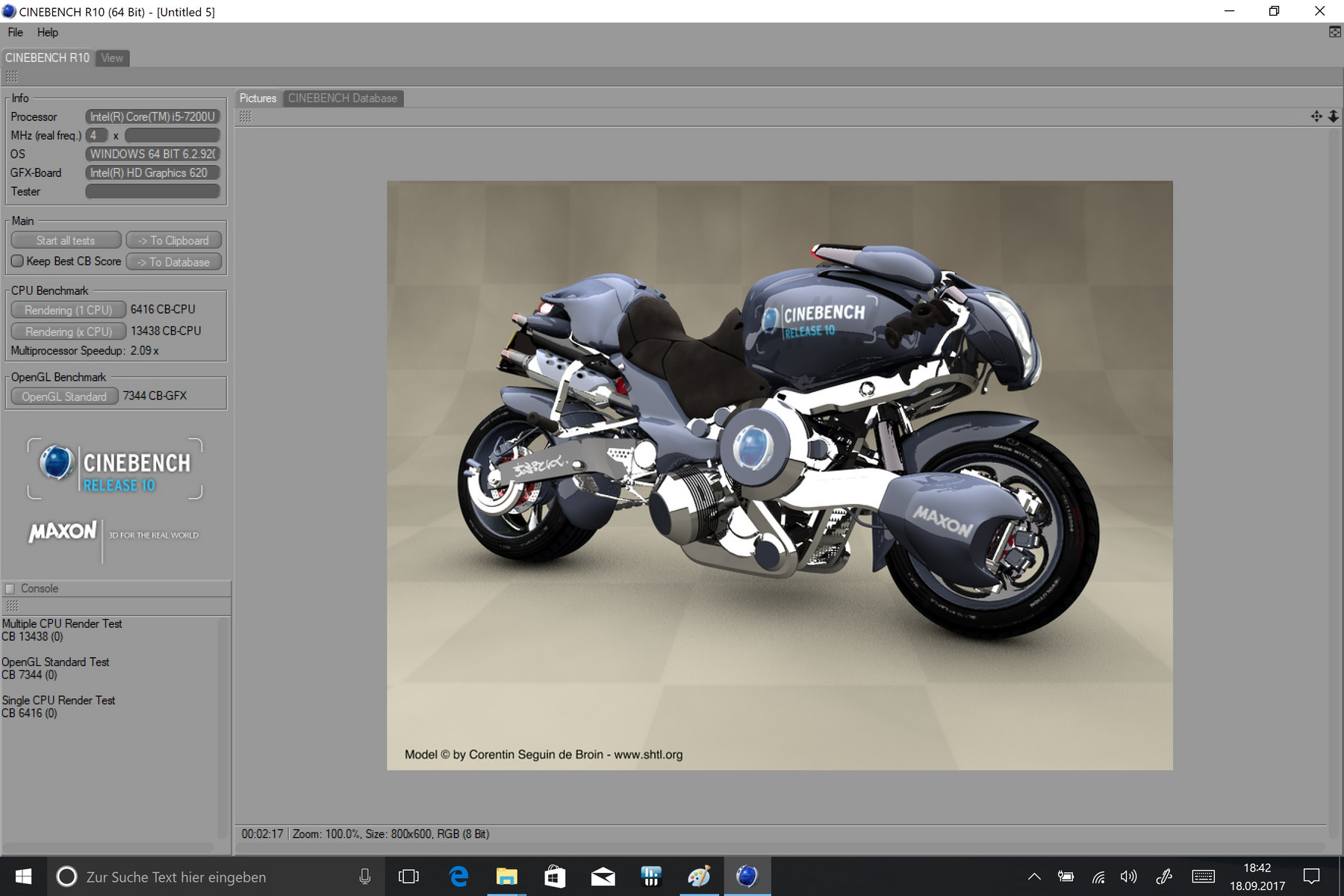
Task: Open File Explorer from the taskbar
Action: click(x=506, y=876)
